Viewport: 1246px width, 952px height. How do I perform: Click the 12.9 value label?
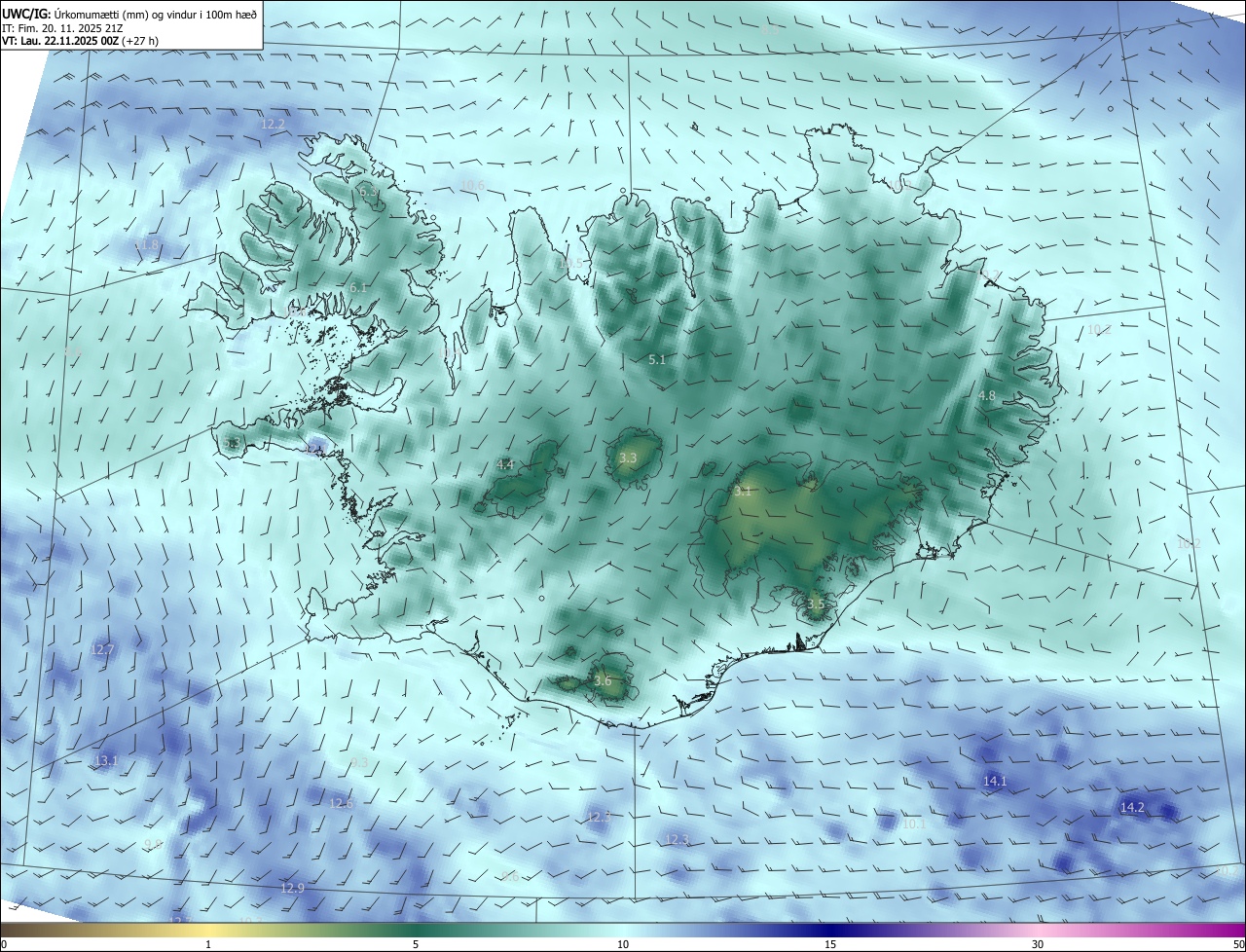click(293, 888)
